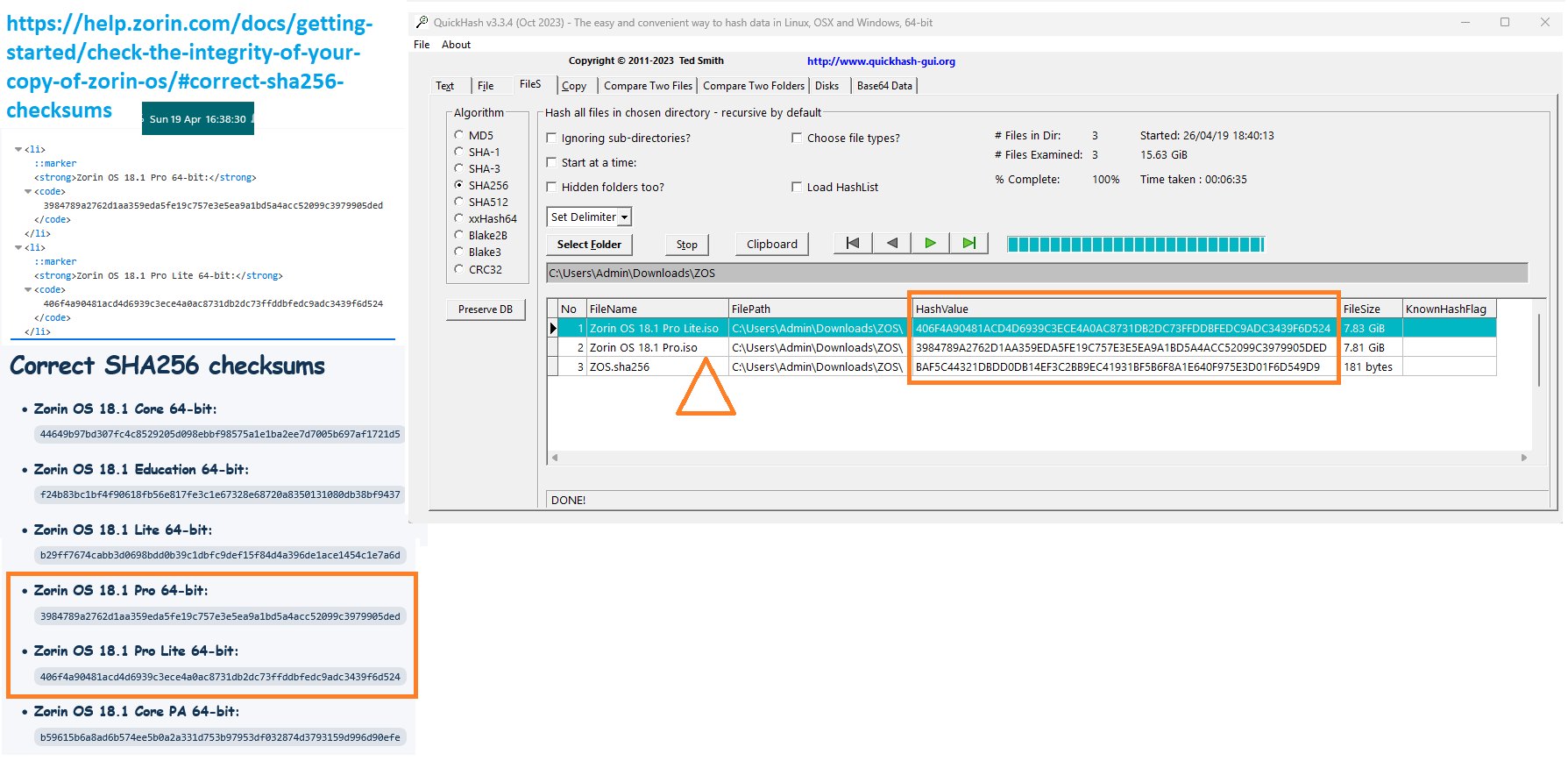Check the Choose file types option
Screen dimensions: 1568x768
pos(797,138)
